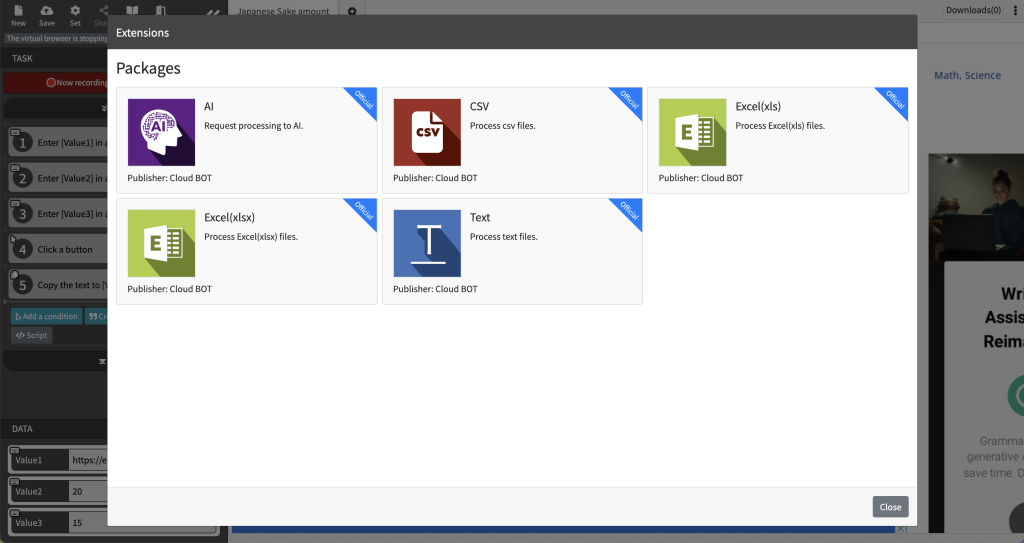Select Copy the text task step
Viewport: 1024px width, 543px height.
tap(59, 285)
